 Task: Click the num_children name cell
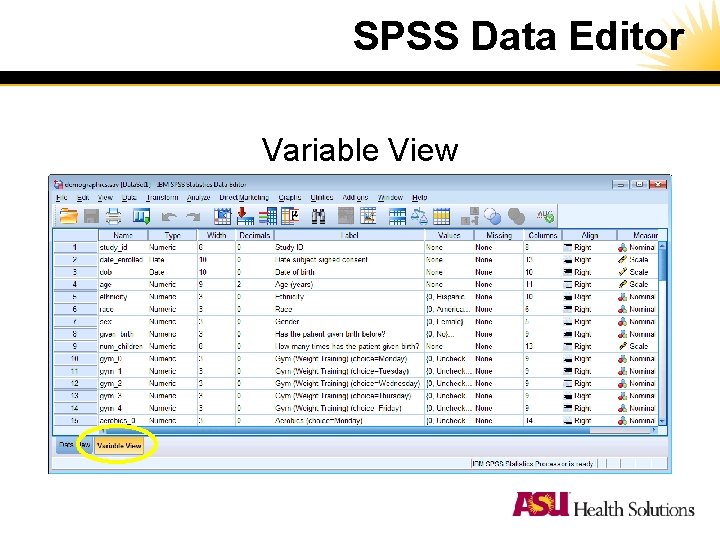(x=123, y=347)
